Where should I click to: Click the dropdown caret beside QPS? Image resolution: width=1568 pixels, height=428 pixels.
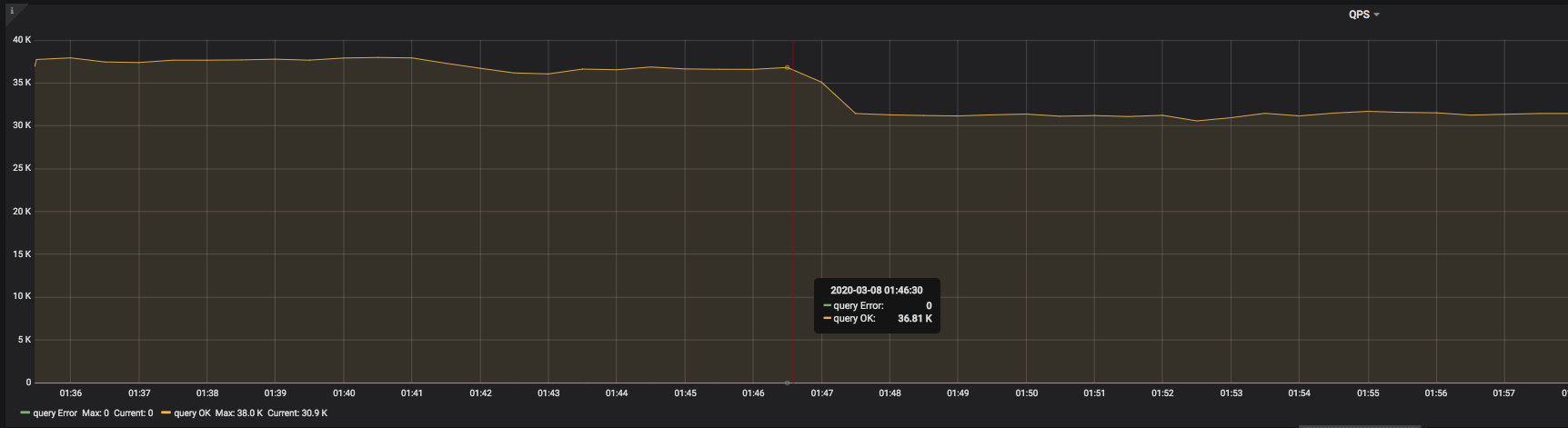coord(1377,15)
